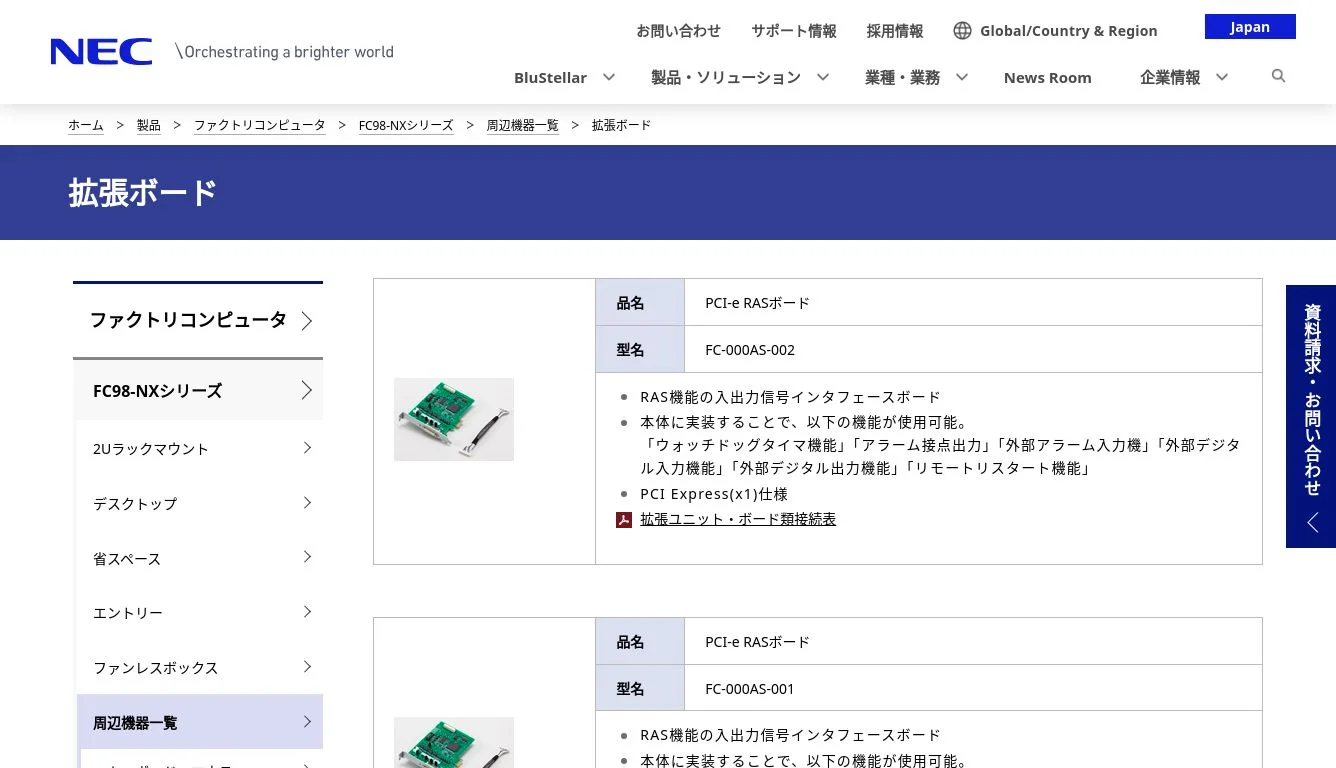Click the chevron on 省スペース row

[307, 557]
